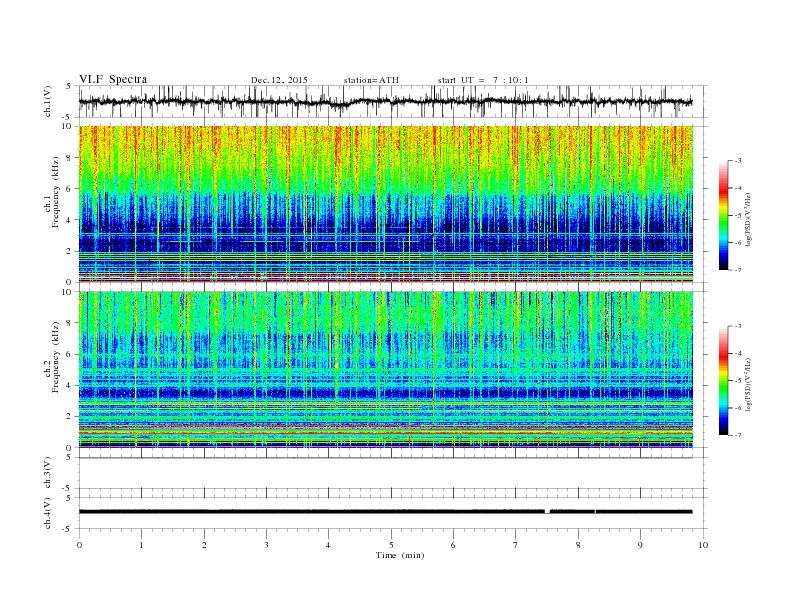The width and height of the screenshot is (792, 612).
Task: Click the ch.2 "Frequency (kHz)" axis label
Action: point(56,358)
